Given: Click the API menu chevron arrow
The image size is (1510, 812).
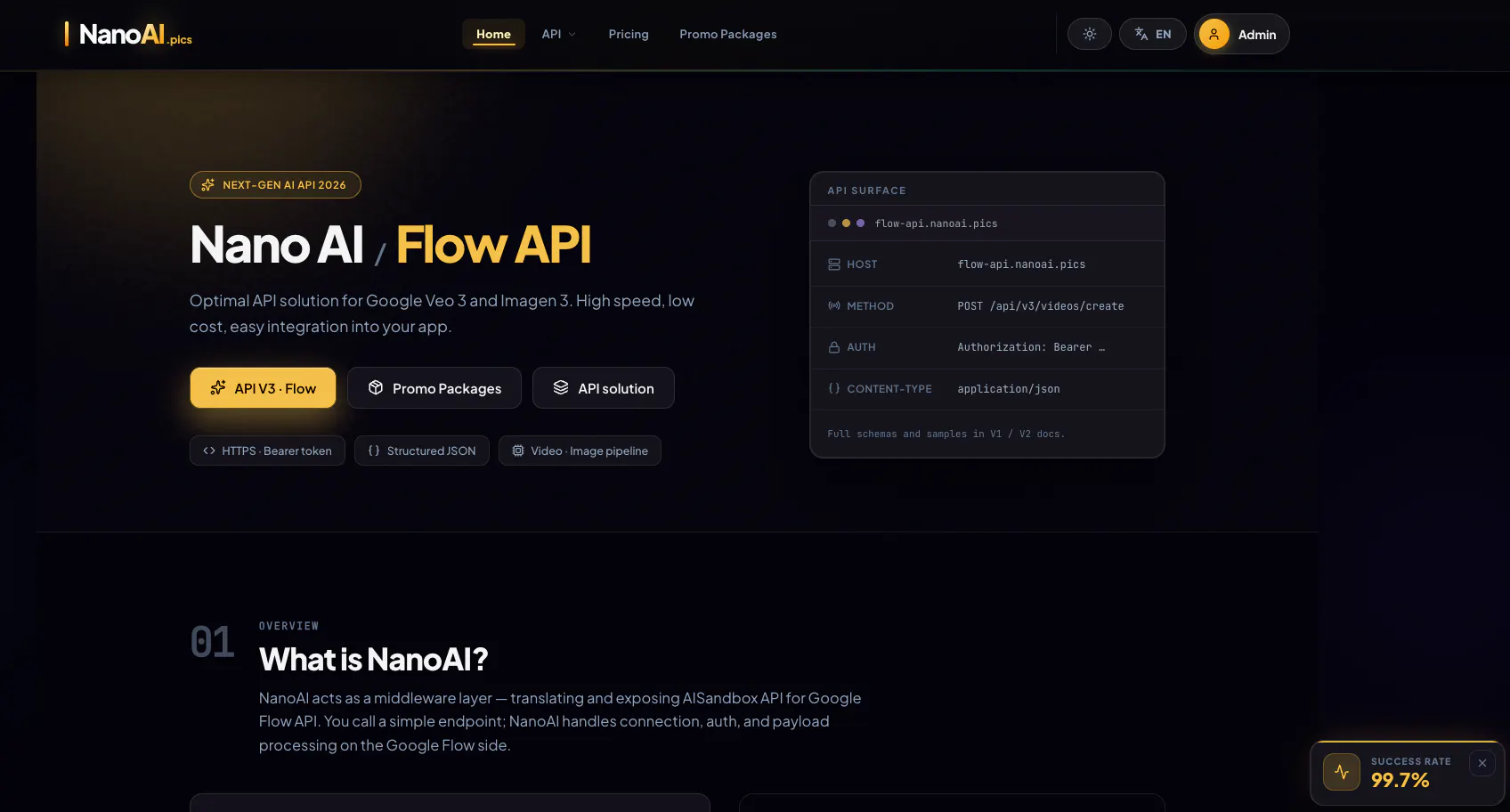Looking at the screenshot, I should click(572, 34).
